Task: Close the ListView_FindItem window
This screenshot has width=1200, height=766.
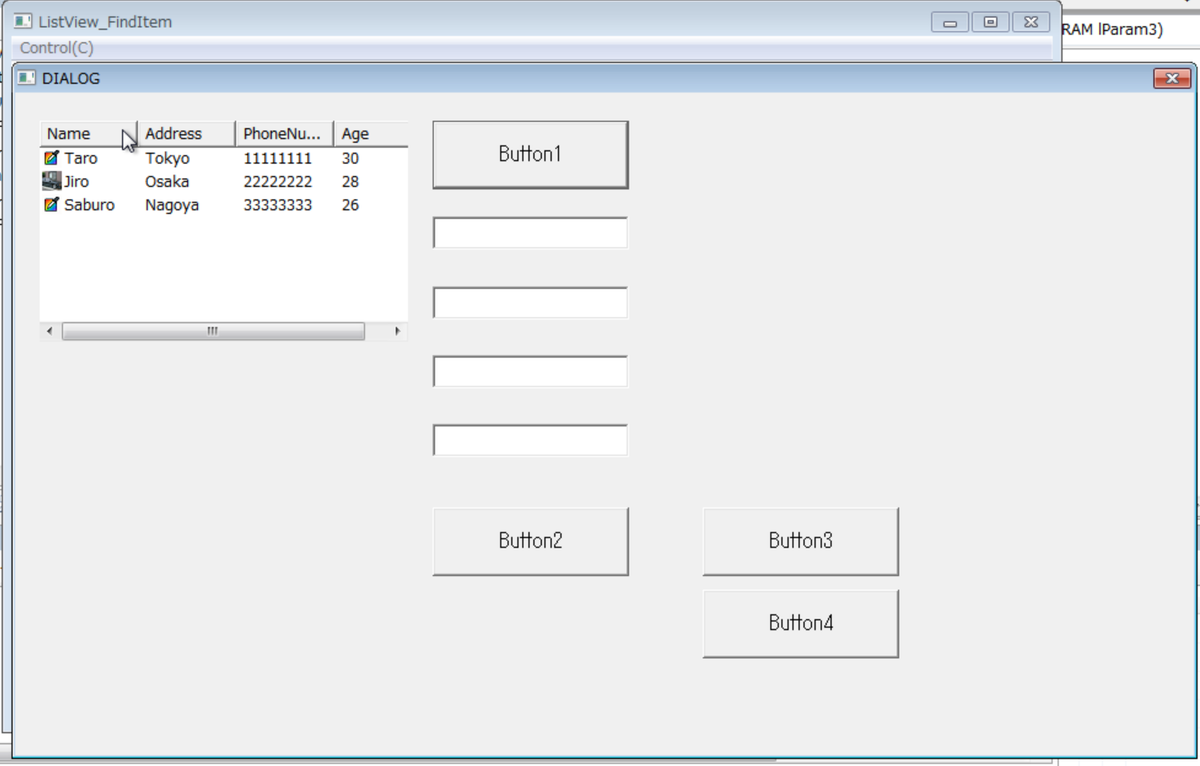Action: 1031,22
